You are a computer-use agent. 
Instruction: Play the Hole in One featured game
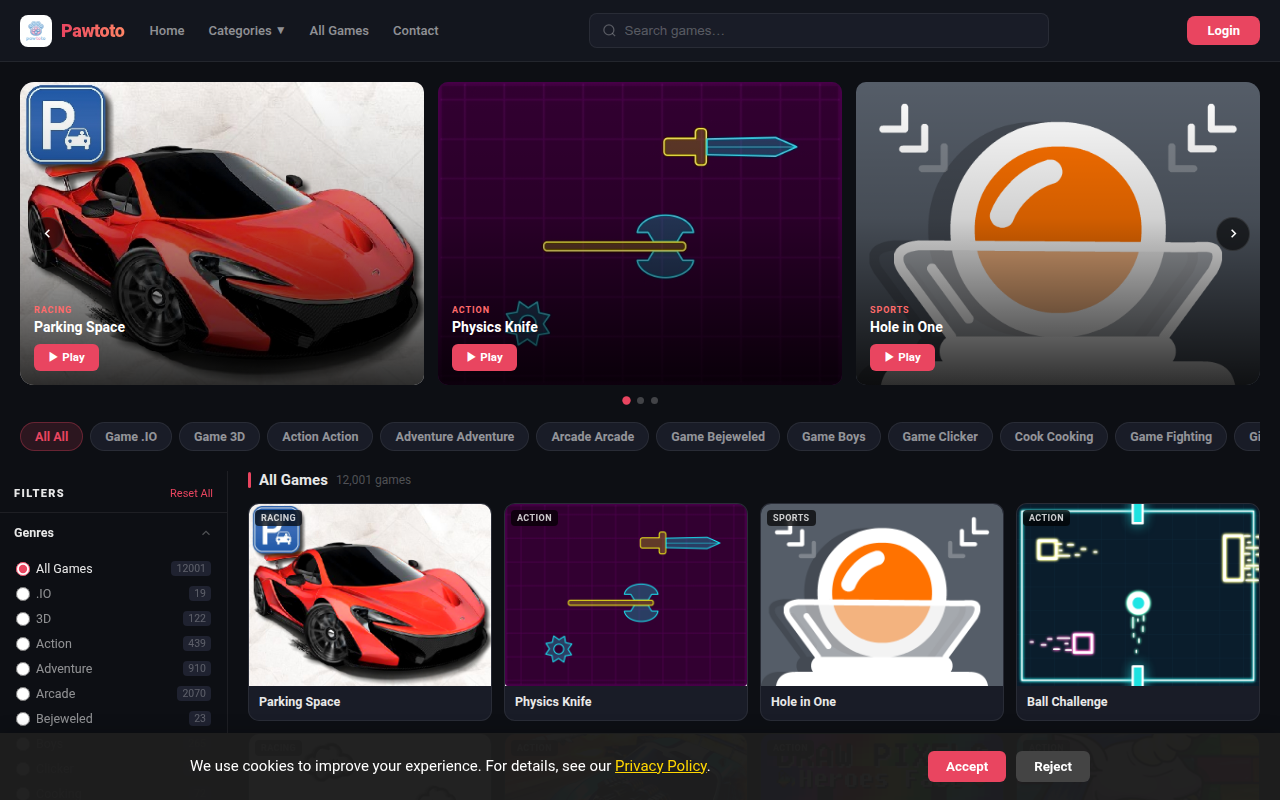point(902,357)
